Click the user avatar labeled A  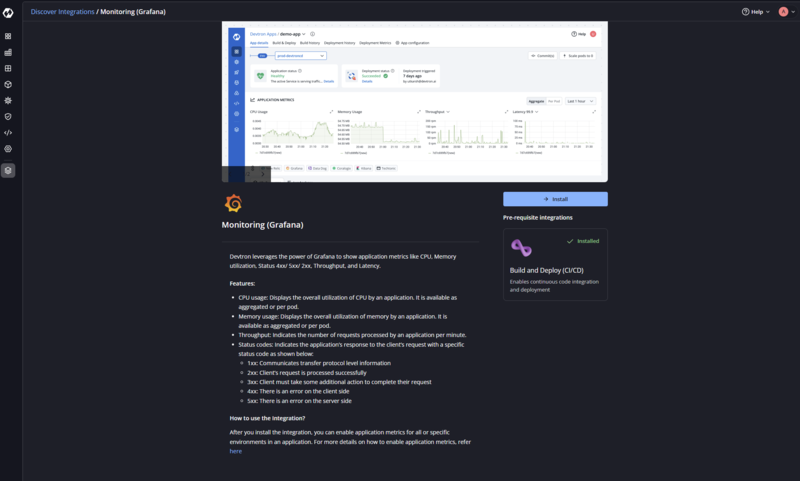pos(783,12)
